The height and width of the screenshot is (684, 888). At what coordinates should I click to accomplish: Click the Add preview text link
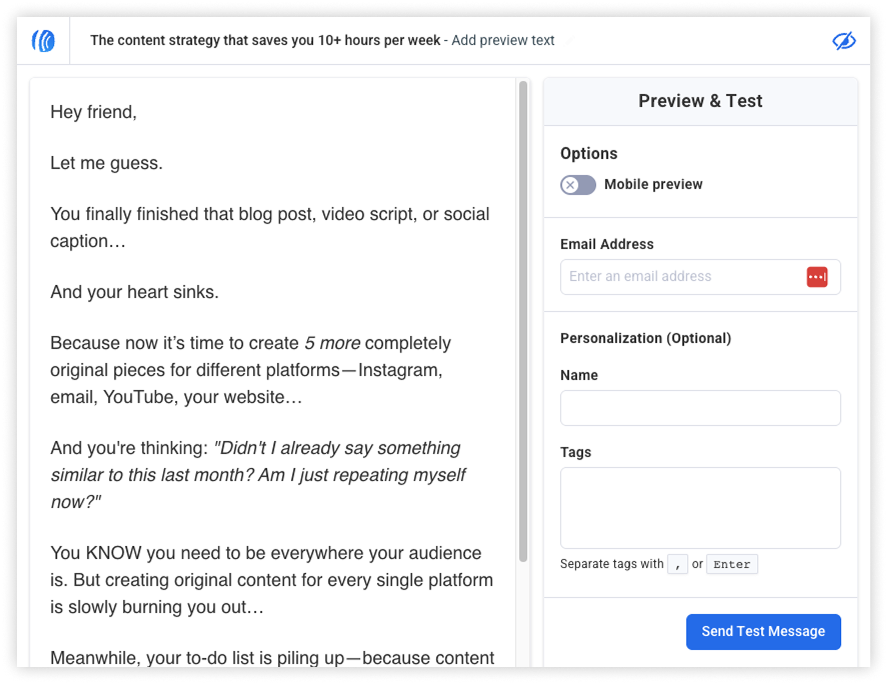(502, 40)
